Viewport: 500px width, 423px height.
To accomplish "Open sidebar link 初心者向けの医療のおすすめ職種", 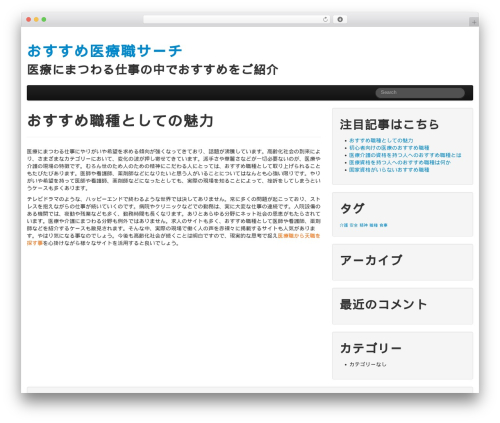I will pyautogui.click(x=389, y=148).
